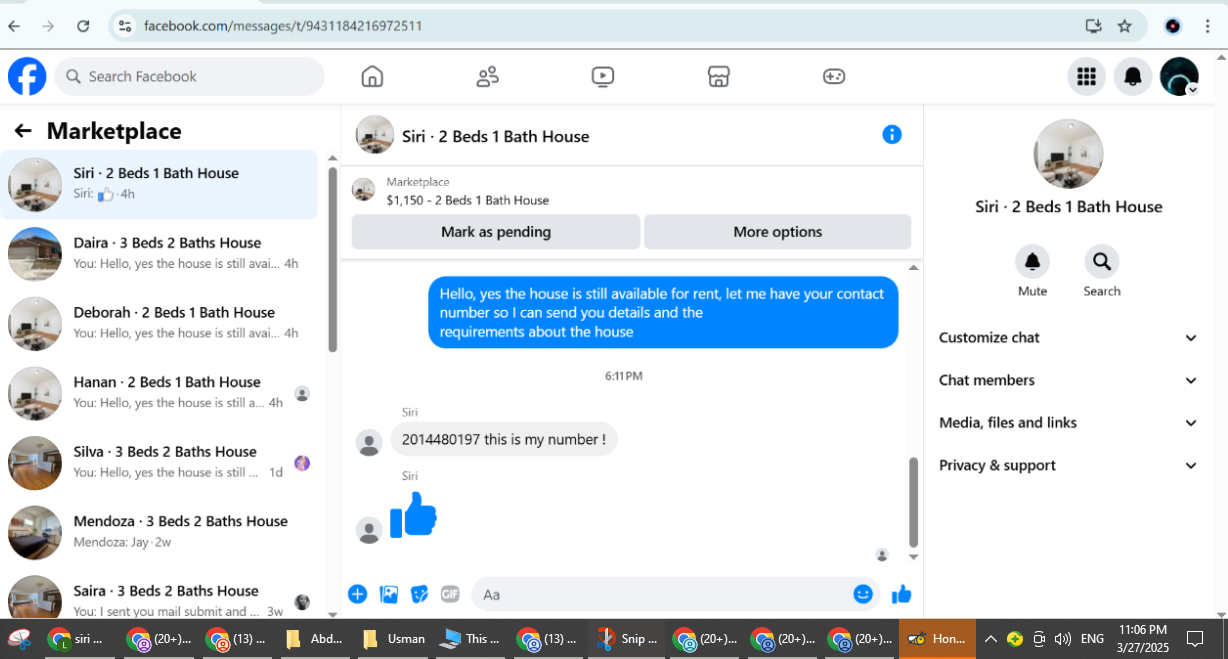
Task: View site information icon in address bar
Action: (x=124, y=26)
